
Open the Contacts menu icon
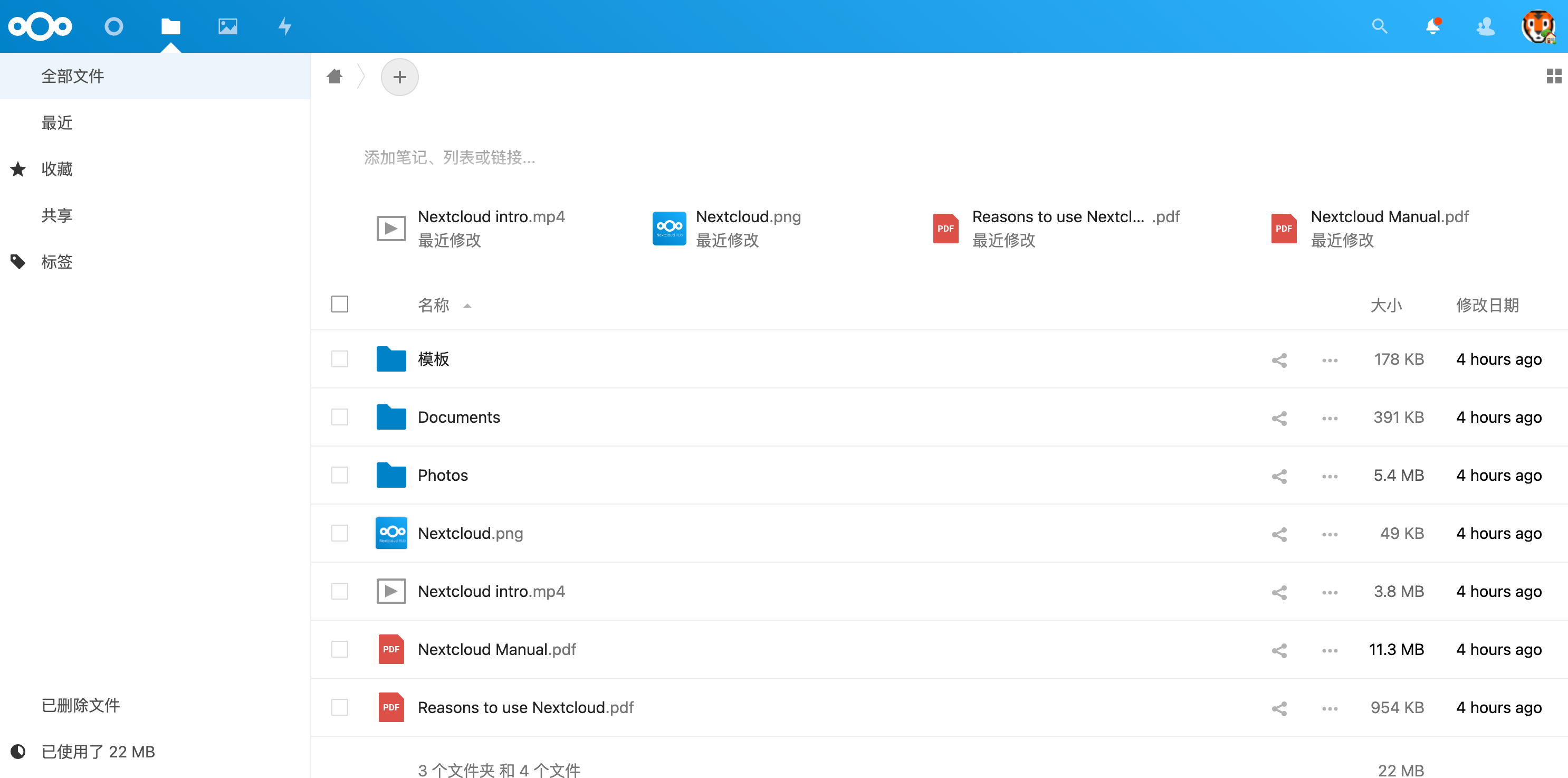click(1486, 26)
